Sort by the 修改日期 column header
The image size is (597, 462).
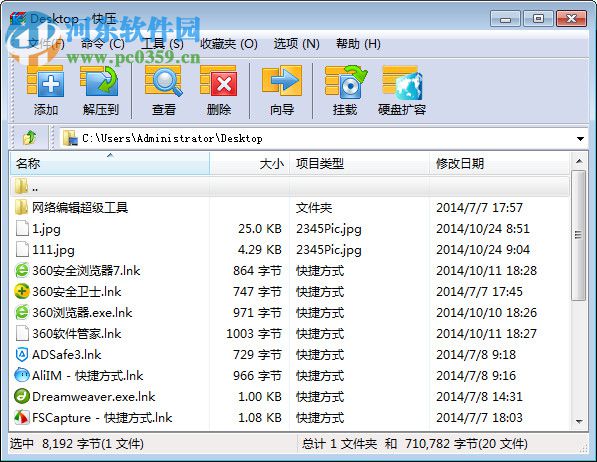tap(499, 163)
